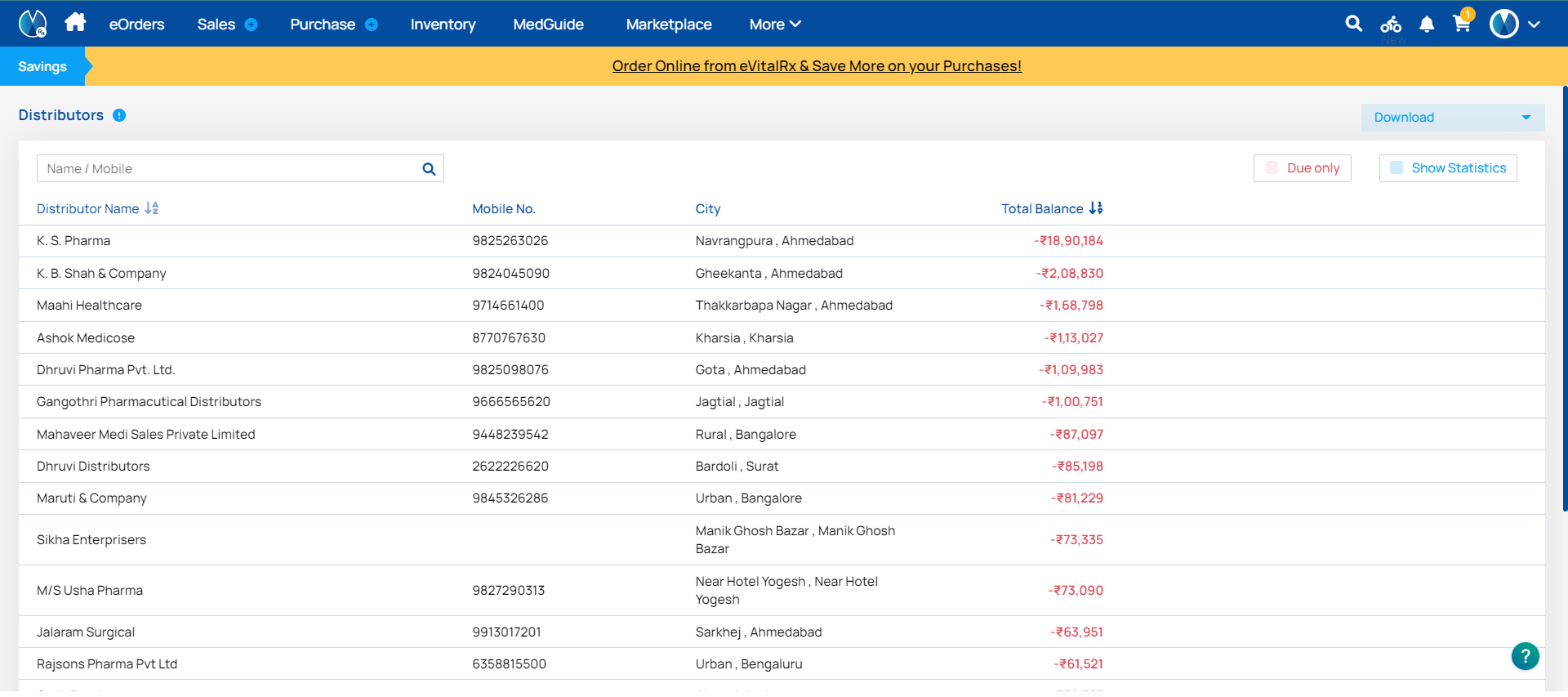Click the search icon in Name/Mobile field
The width and height of the screenshot is (1568, 697).
coord(429,169)
